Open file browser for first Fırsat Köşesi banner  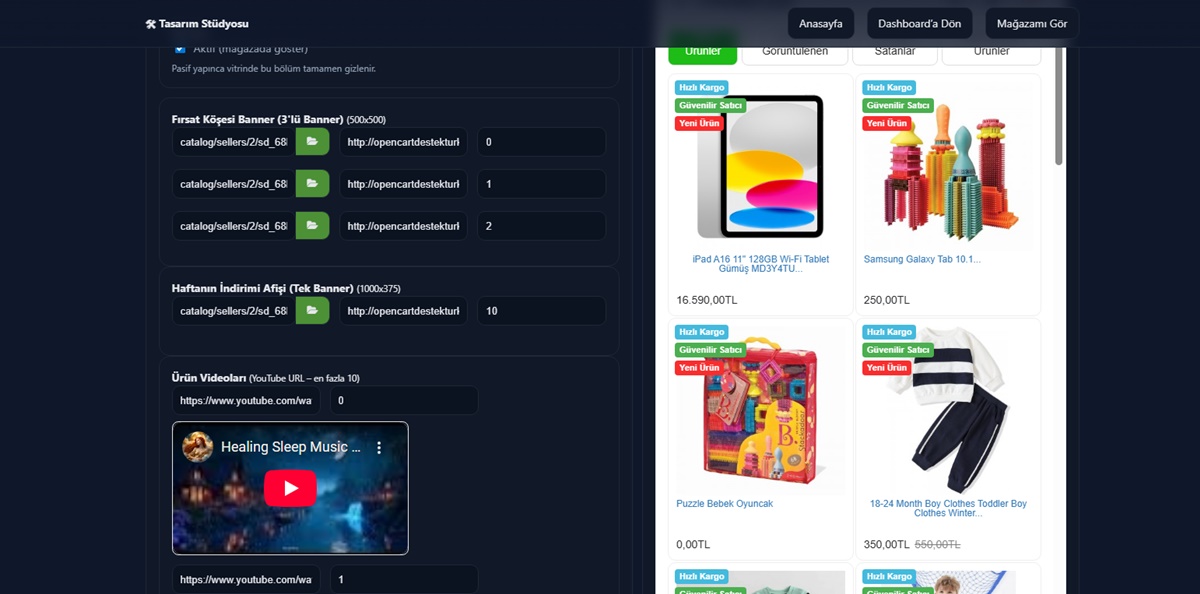pos(312,142)
